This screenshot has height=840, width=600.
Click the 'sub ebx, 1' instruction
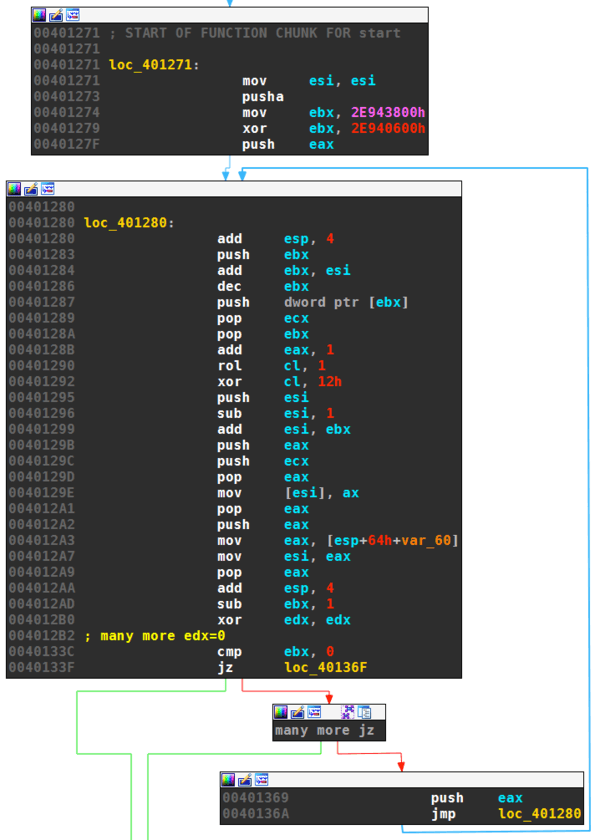pyautogui.click(x=275, y=604)
